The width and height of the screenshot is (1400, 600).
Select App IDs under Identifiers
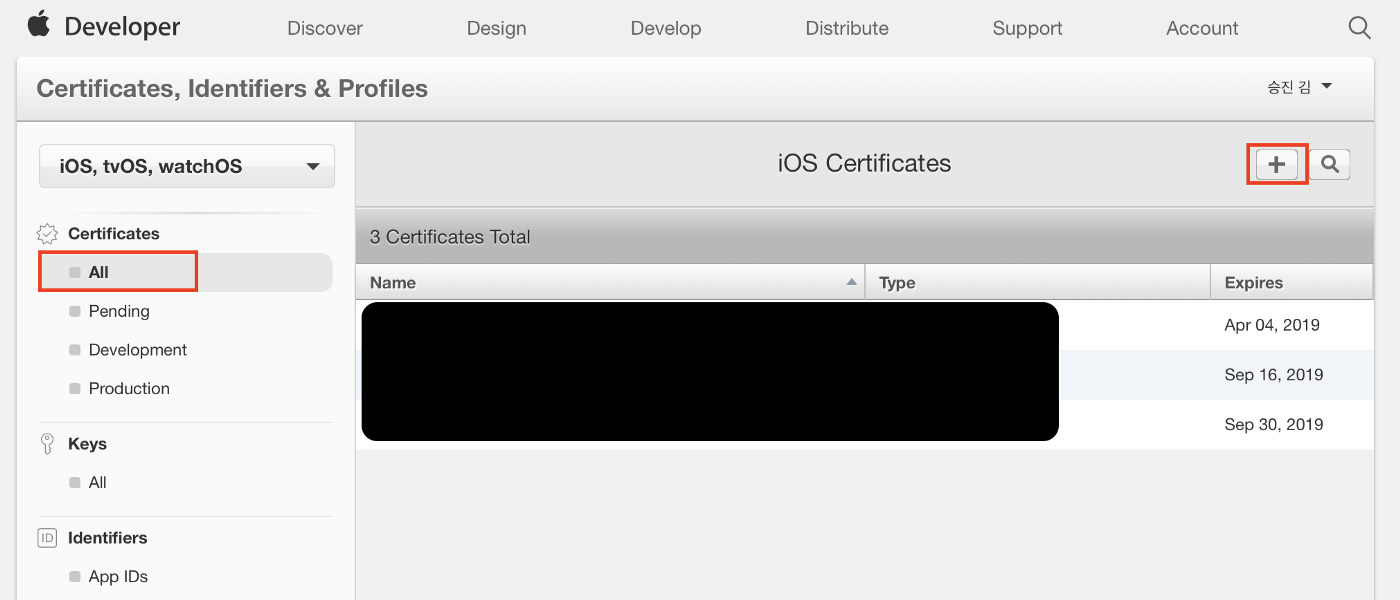click(x=118, y=576)
